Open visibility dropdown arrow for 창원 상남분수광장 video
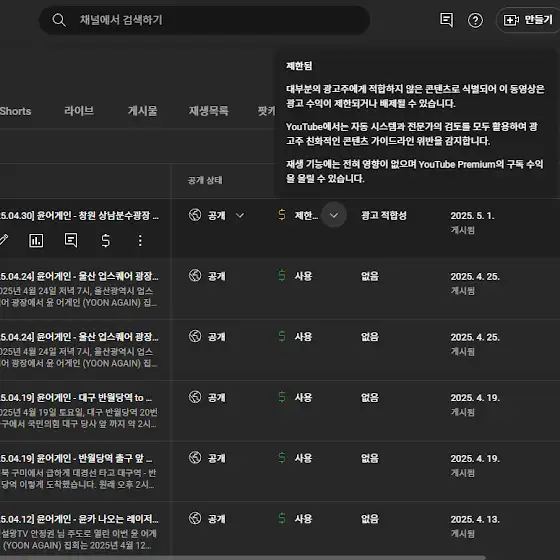 point(240,215)
